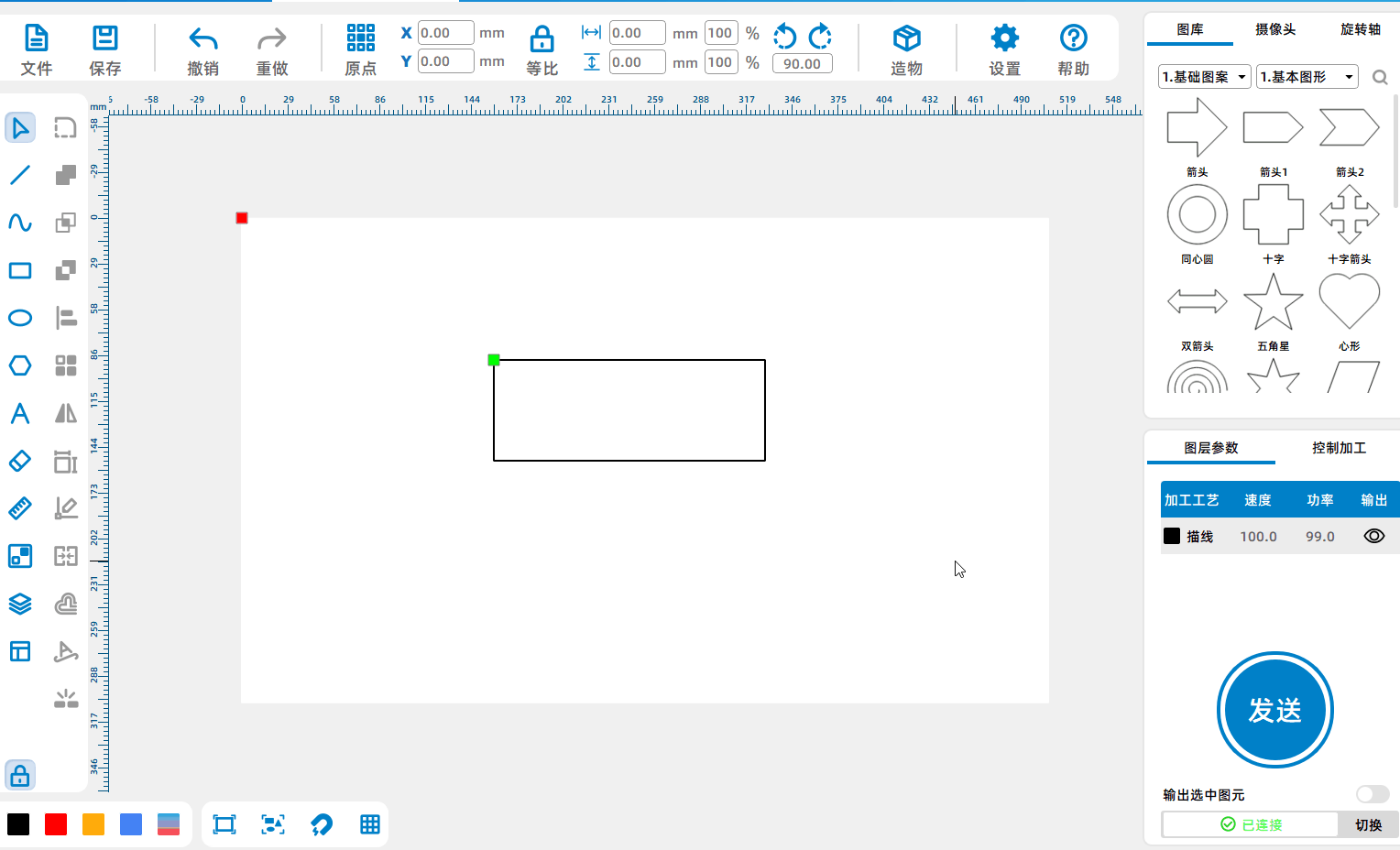Redo with the 重做 button
The height and width of the screenshot is (850, 1400).
pos(272,49)
